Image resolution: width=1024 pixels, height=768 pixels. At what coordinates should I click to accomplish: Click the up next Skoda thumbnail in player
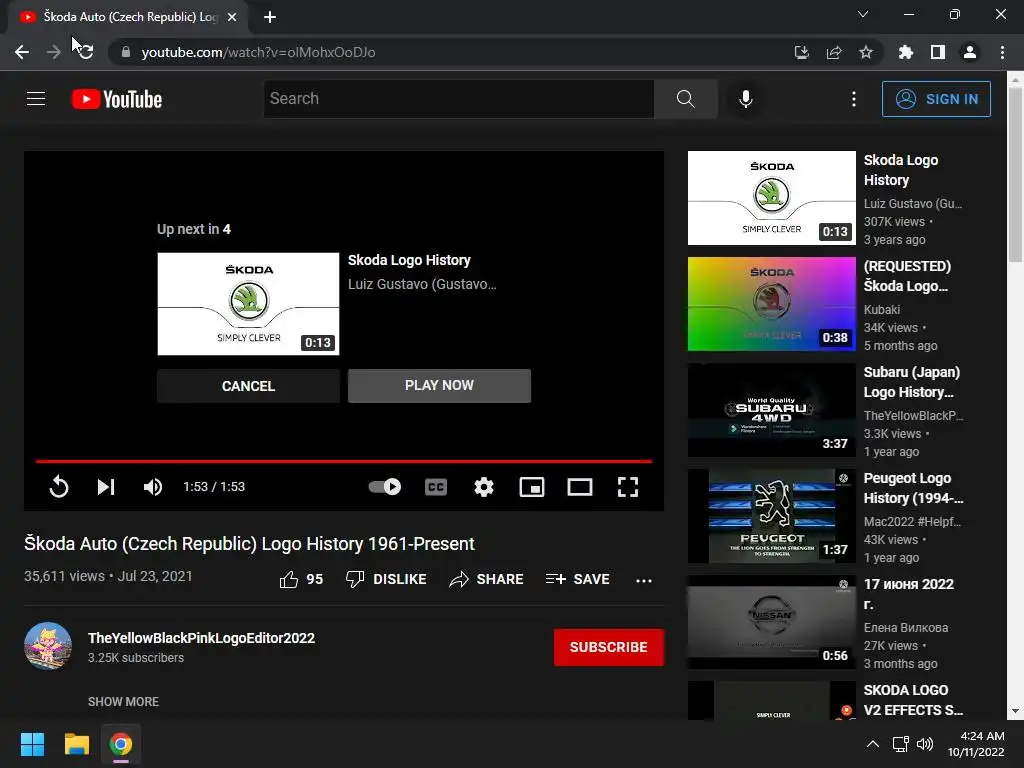pyautogui.click(x=248, y=304)
